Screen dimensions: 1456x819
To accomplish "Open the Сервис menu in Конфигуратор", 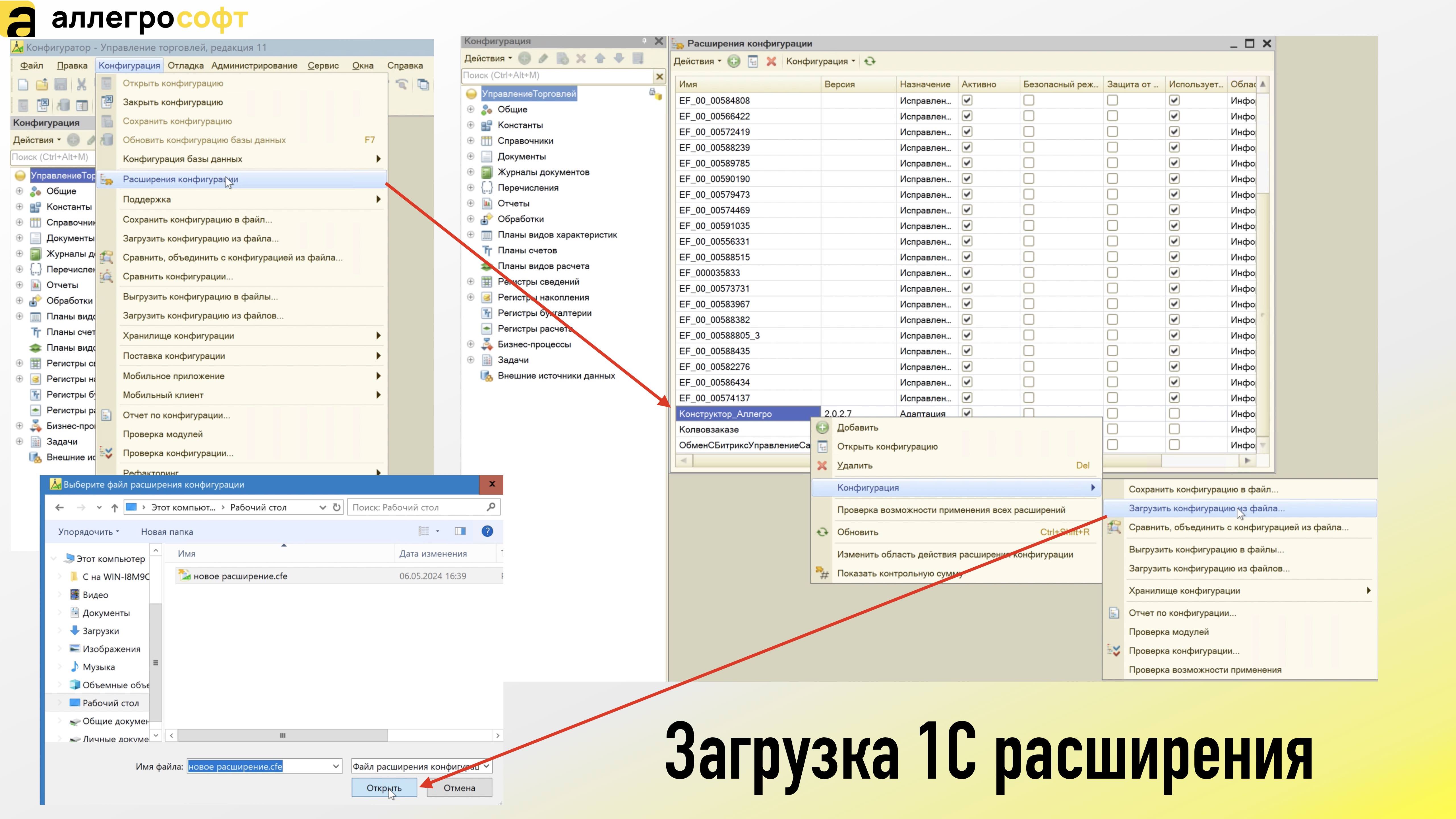I will [323, 66].
